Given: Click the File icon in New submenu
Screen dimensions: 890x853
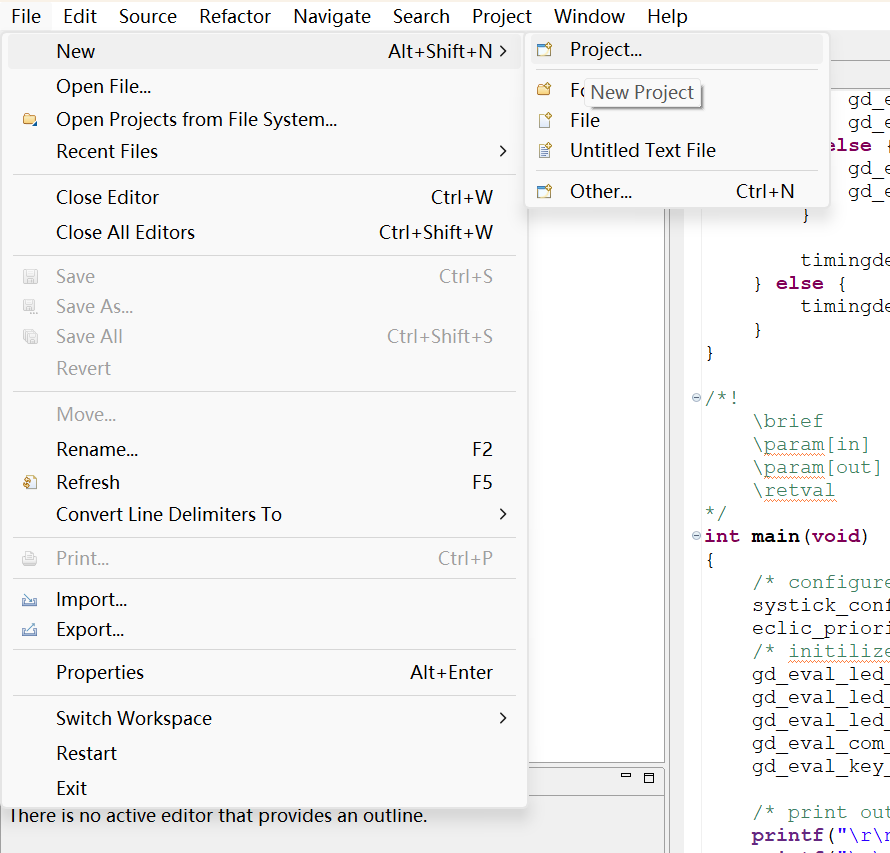Looking at the screenshot, I should pos(544,121).
